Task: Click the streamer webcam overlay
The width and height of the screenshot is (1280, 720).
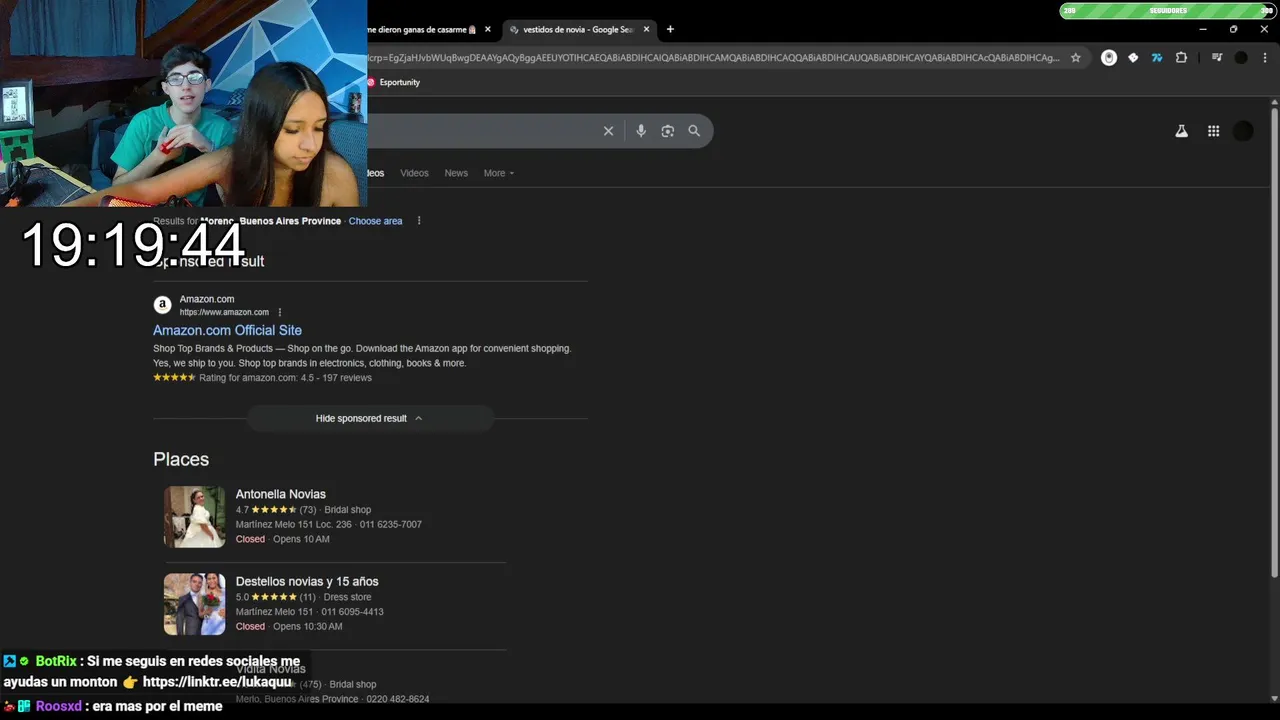Action: (x=183, y=103)
